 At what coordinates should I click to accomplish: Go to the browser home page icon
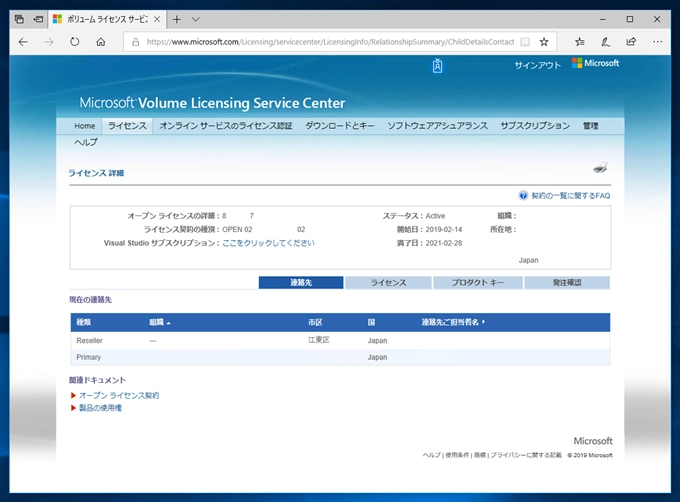pos(101,42)
